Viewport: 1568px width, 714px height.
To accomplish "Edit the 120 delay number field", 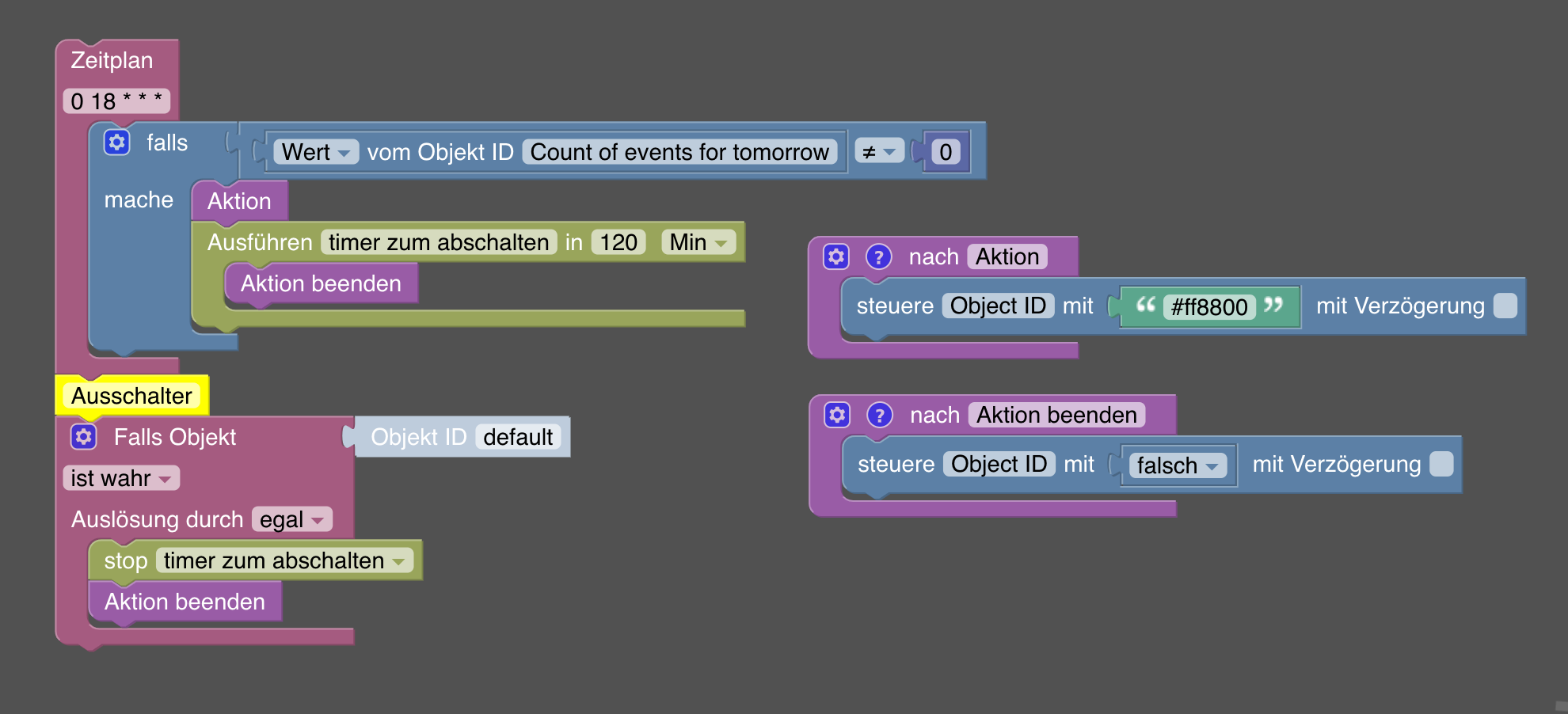I will click(618, 242).
